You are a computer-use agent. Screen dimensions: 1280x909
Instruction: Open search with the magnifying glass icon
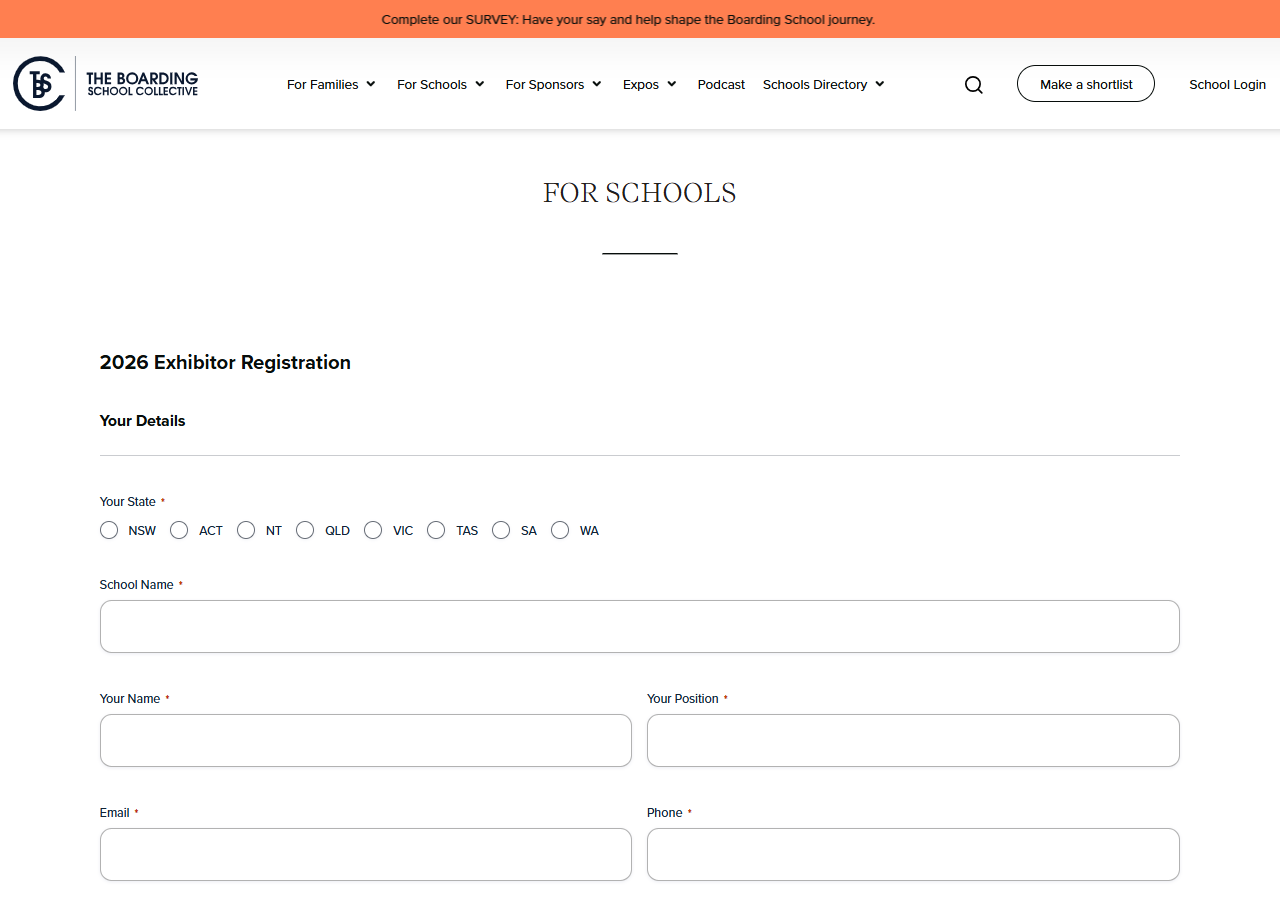tap(973, 84)
